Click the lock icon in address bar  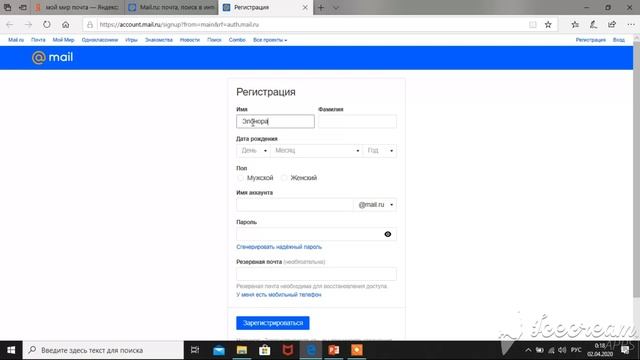click(x=90, y=24)
